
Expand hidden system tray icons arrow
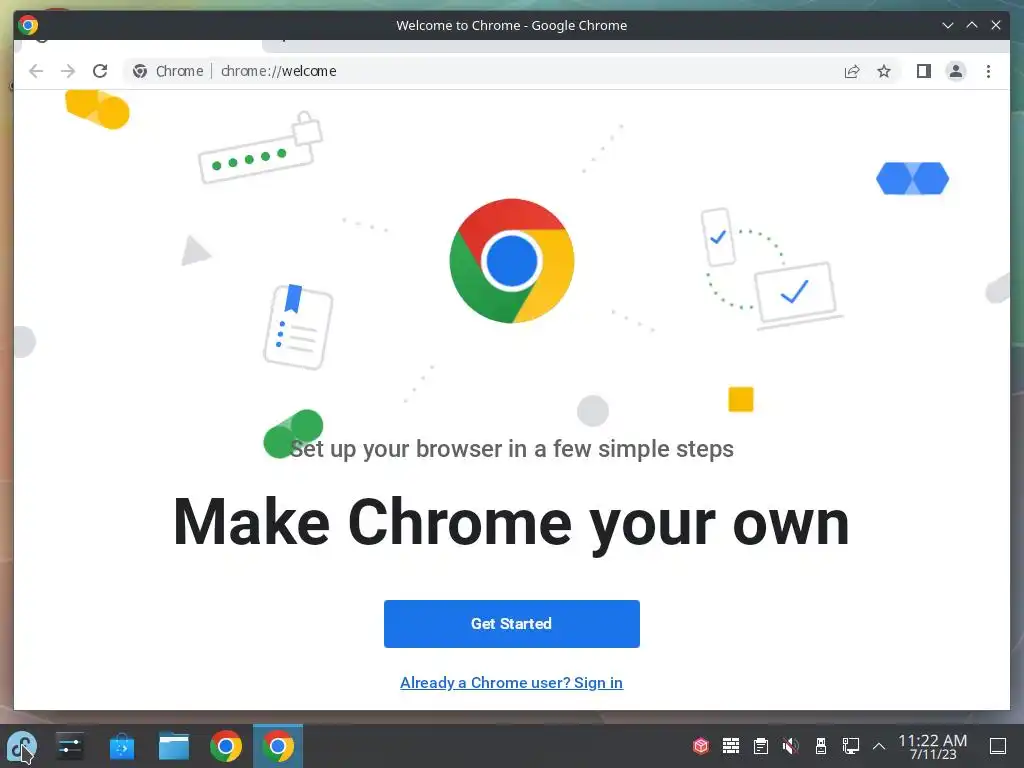879,746
